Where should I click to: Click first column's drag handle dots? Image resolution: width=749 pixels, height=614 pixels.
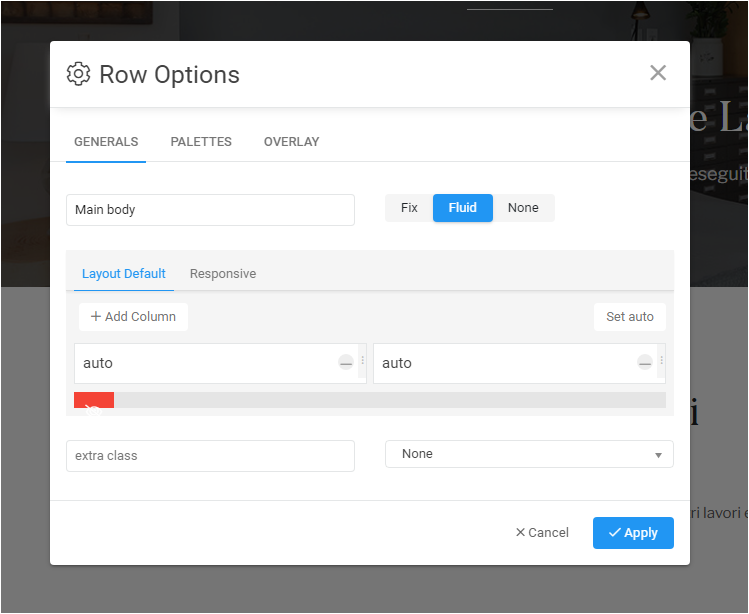tap(362, 362)
